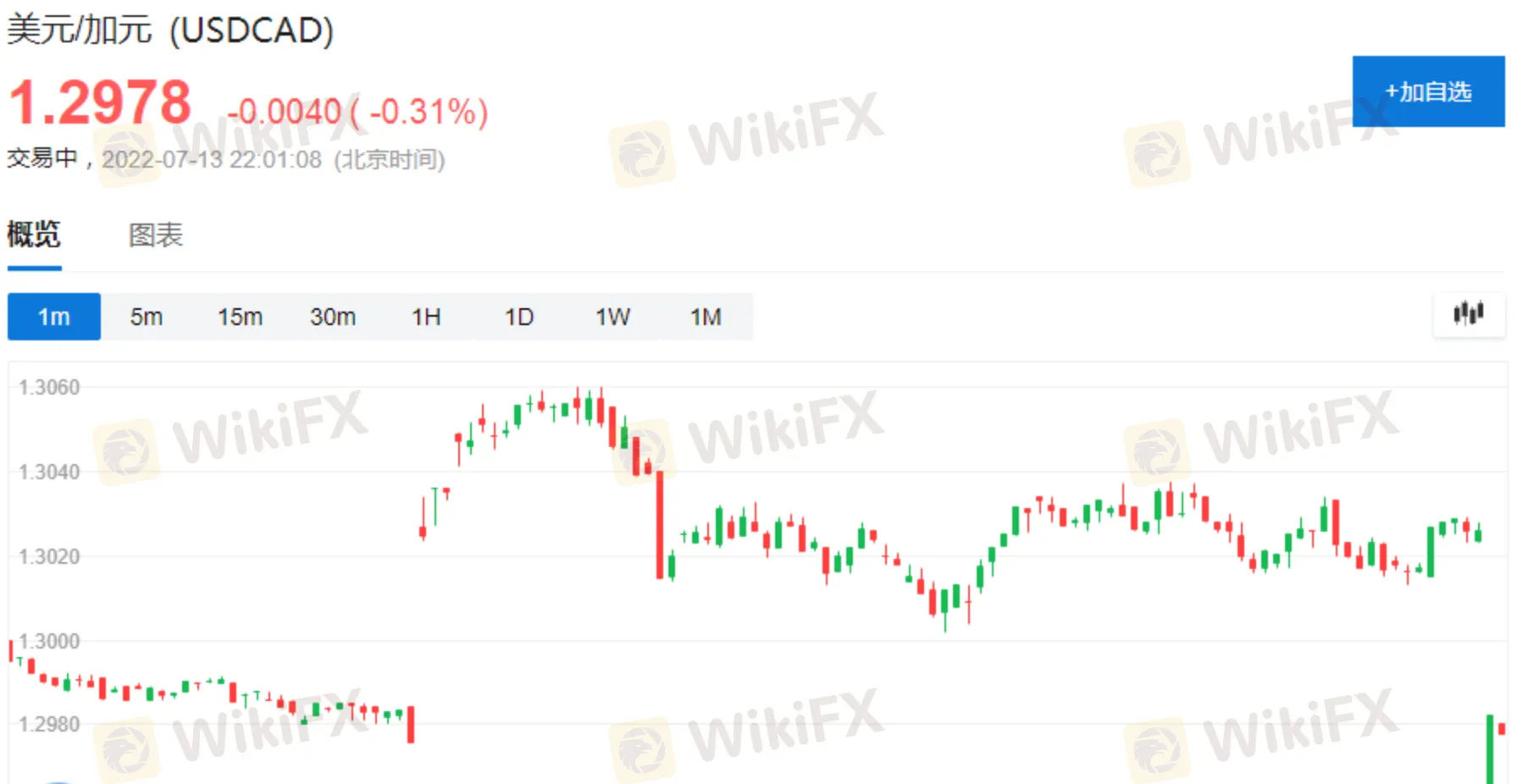1523x784 pixels.
Task: Set chart interval to 1W
Action: (x=612, y=317)
